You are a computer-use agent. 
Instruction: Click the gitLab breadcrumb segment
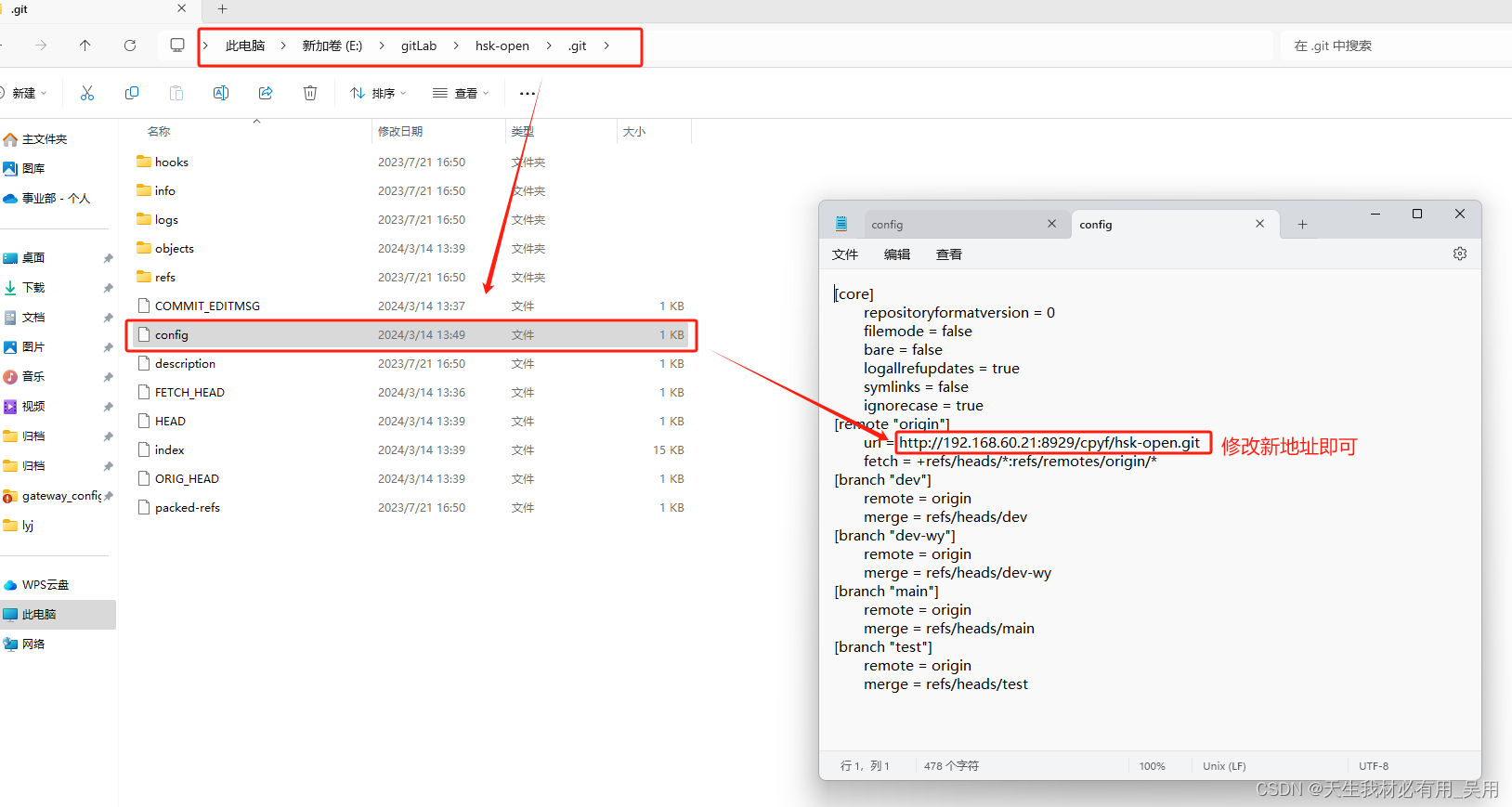click(419, 46)
